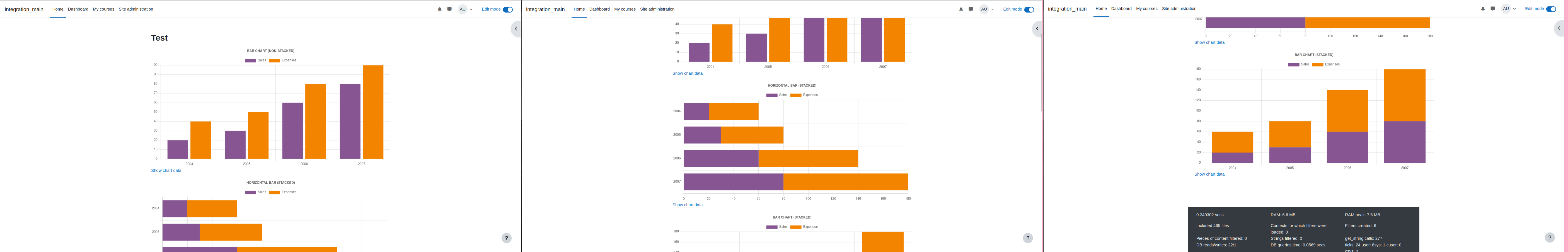The height and width of the screenshot is (252, 1568).
Task: Toggle Expenses legend of Horizontal Bar chart, left window
Action: [x=283, y=192]
